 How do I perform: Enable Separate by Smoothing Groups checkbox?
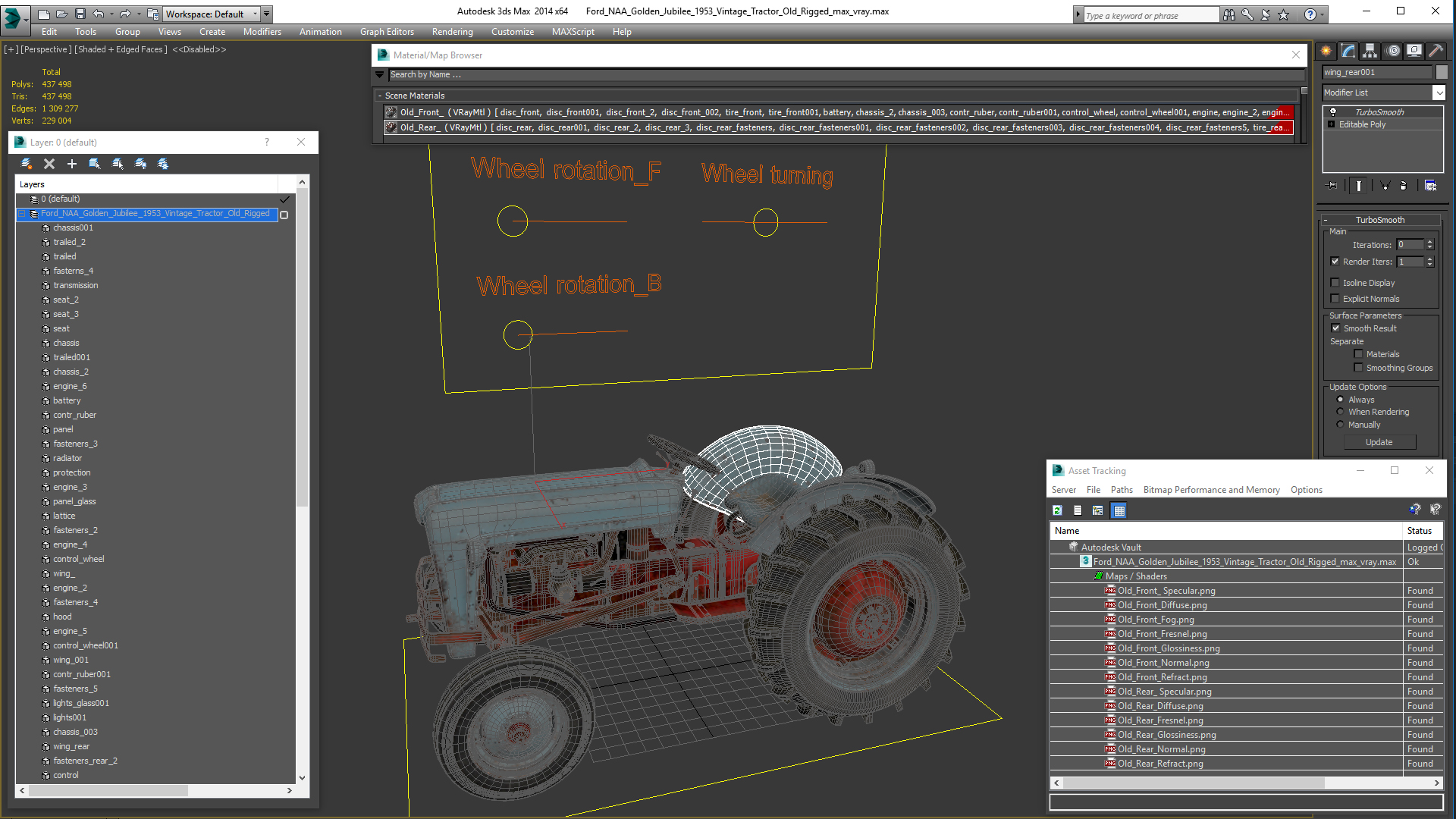1358,368
